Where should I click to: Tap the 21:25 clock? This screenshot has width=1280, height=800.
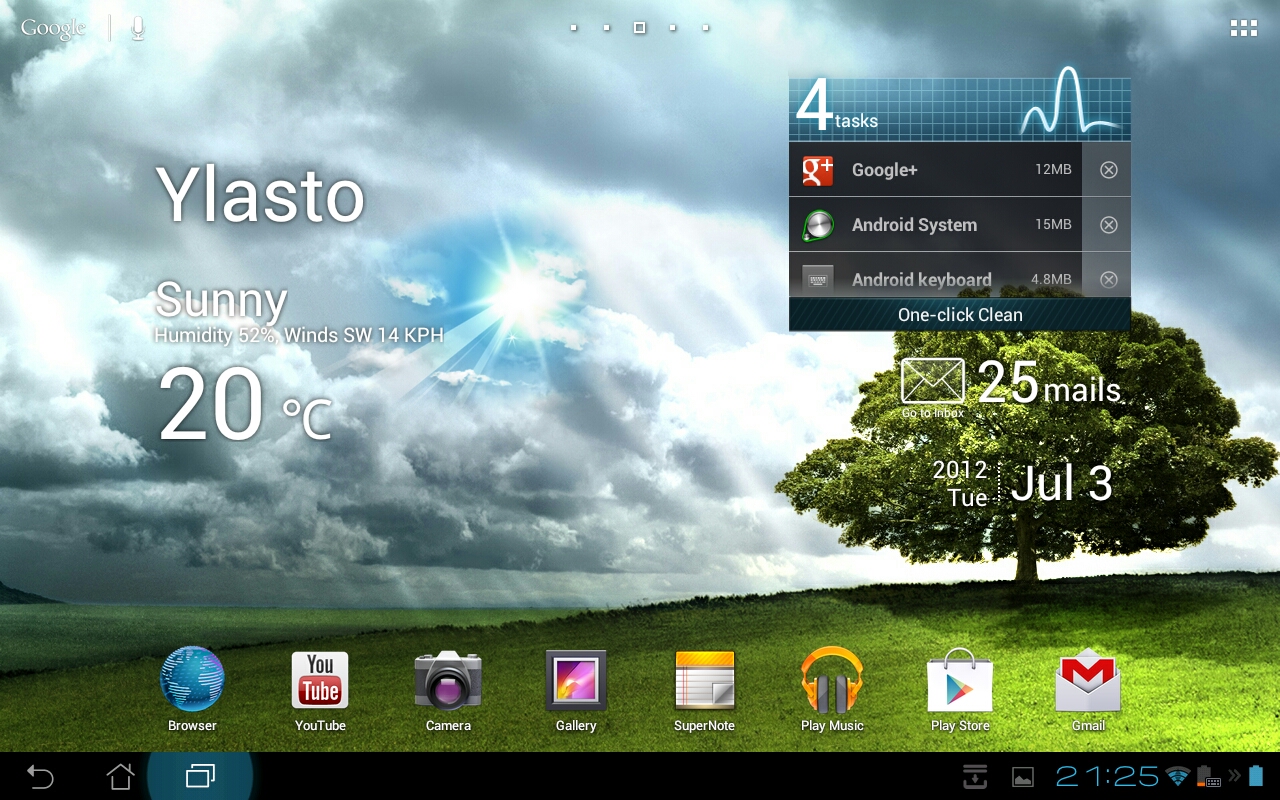(1107, 776)
